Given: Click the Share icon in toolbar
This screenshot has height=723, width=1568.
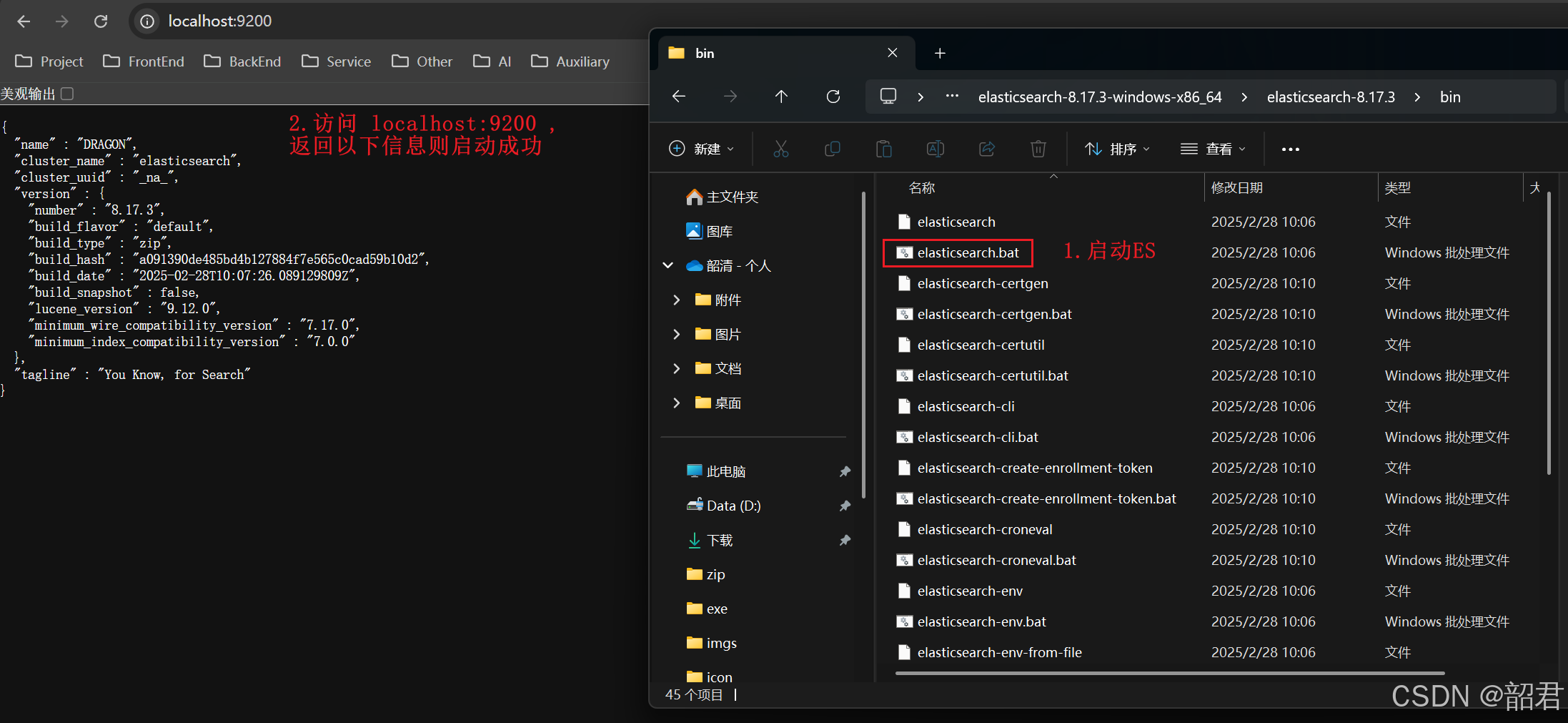Looking at the screenshot, I should (x=987, y=149).
